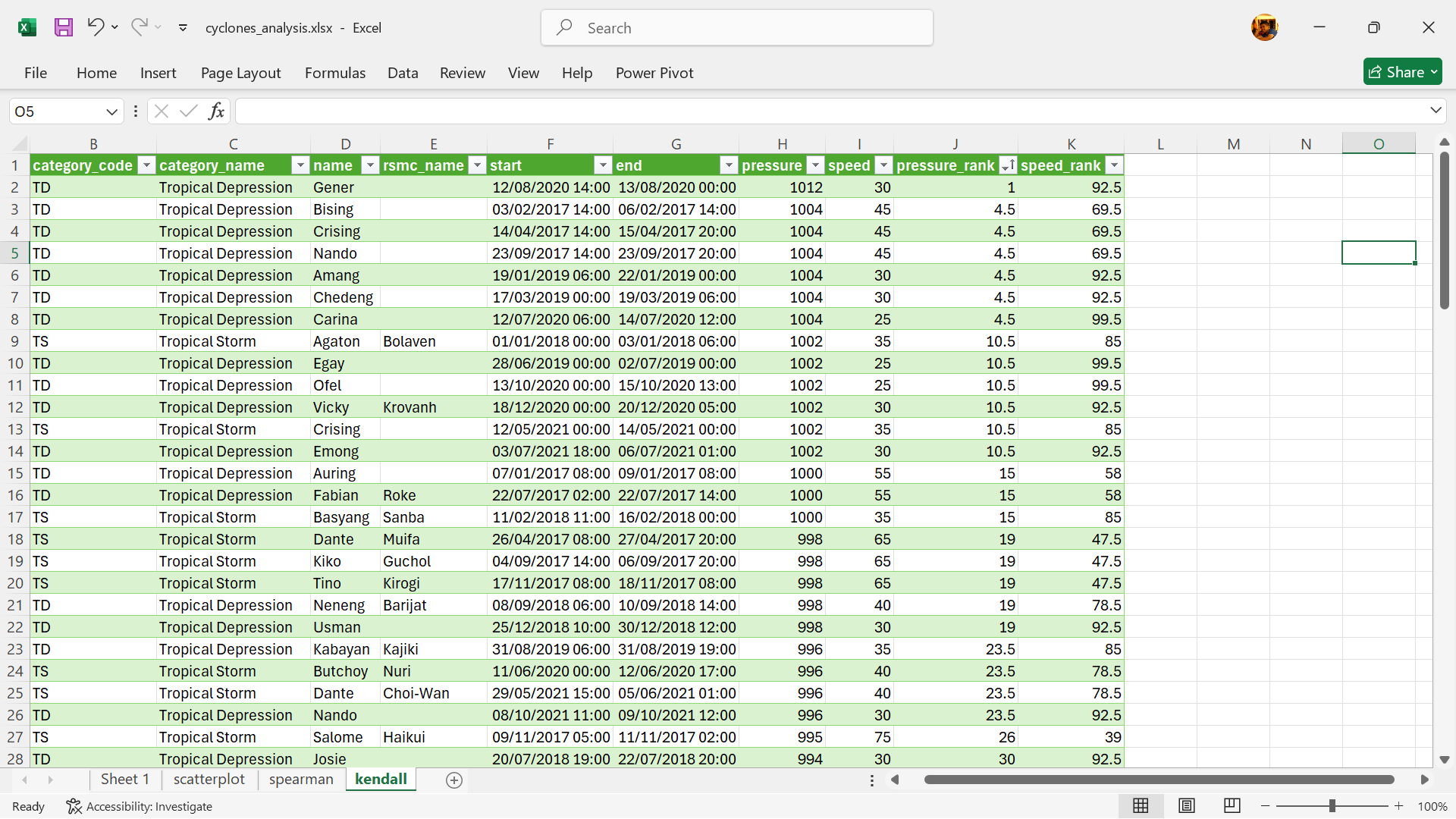Switch to Page Layout view icon

(x=1187, y=806)
